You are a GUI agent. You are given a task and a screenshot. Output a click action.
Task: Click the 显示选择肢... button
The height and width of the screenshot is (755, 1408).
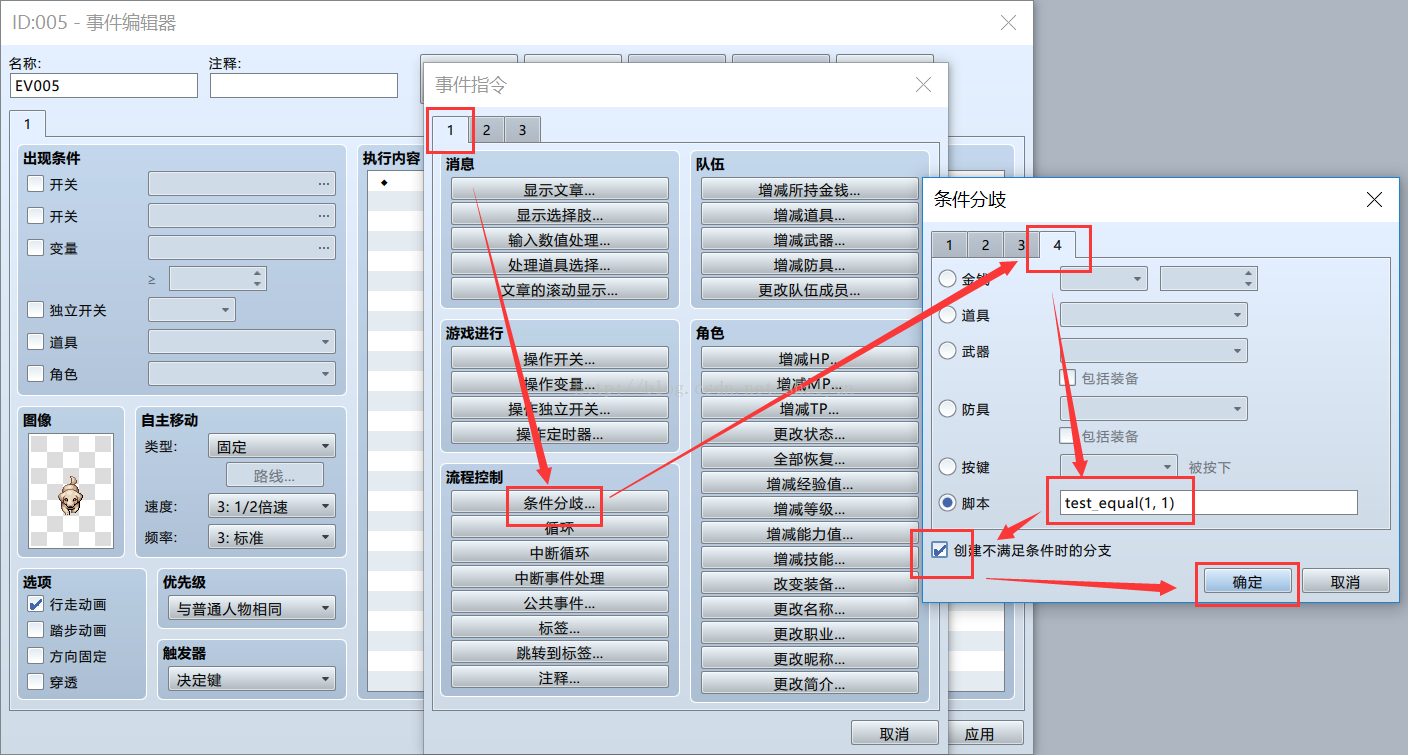pyautogui.click(x=560, y=214)
